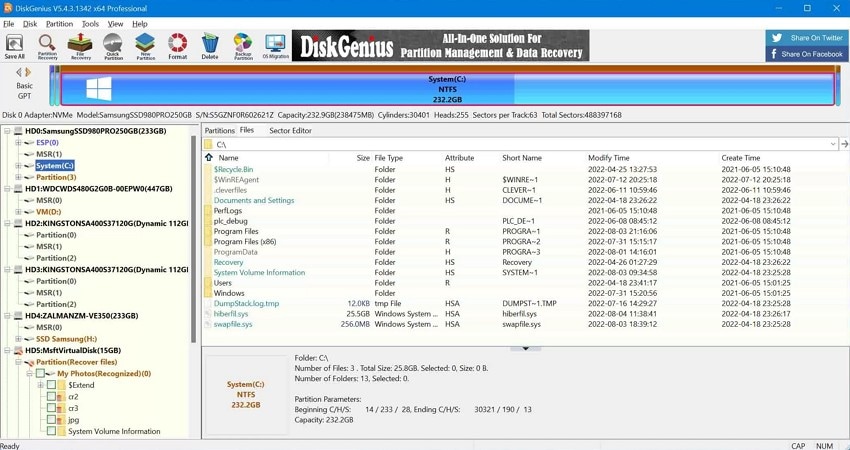
Task: Collapse details pane with down triangle
Action: click(x=525, y=349)
